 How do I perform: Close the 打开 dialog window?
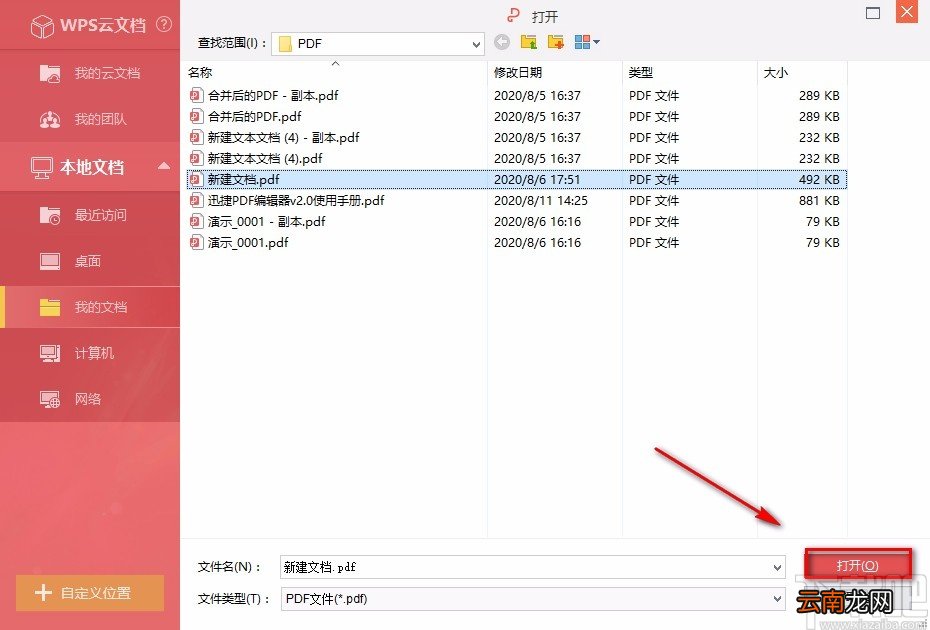(x=907, y=12)
